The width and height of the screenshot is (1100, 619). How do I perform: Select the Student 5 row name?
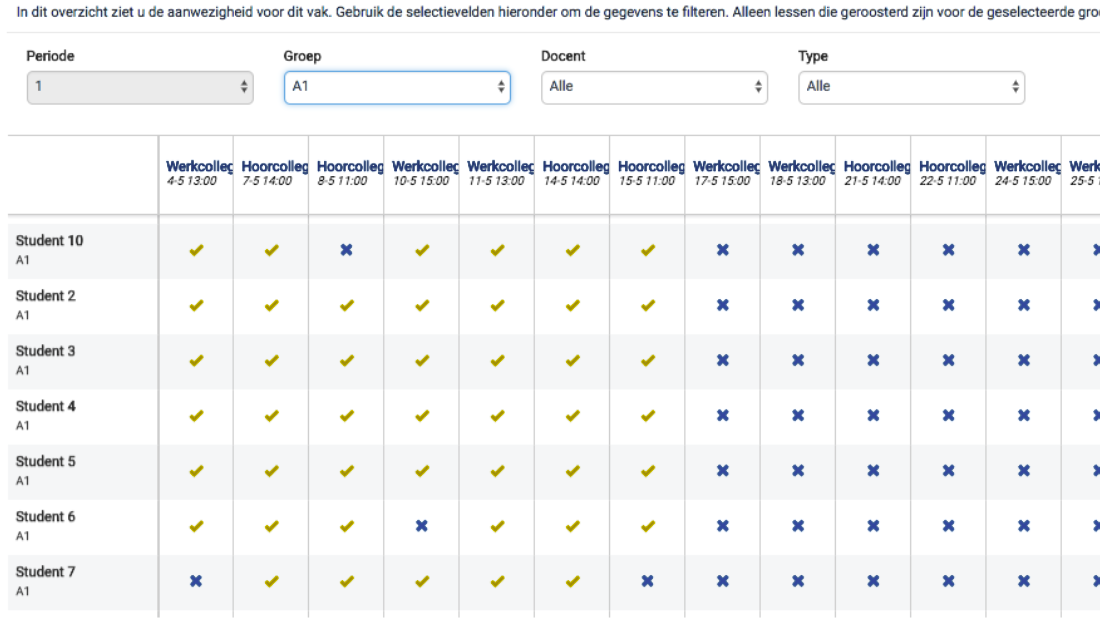coord(46,462)
